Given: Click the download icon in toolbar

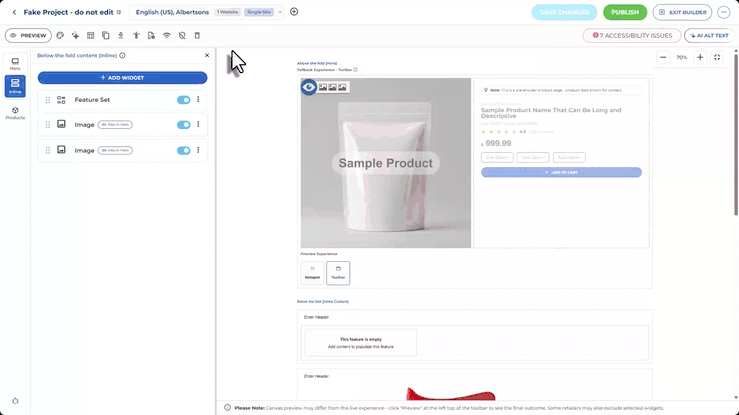Looking at the screenshot, I should click(121, 35).
